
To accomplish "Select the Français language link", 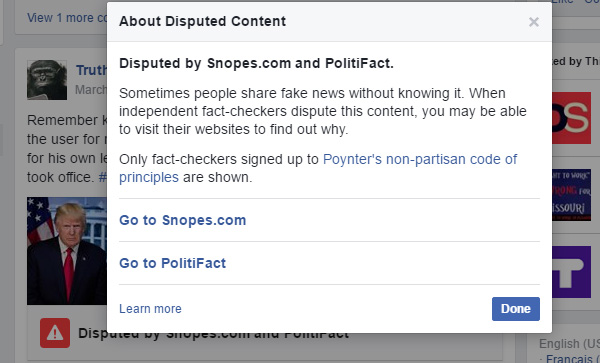I will tap(572, 359).
